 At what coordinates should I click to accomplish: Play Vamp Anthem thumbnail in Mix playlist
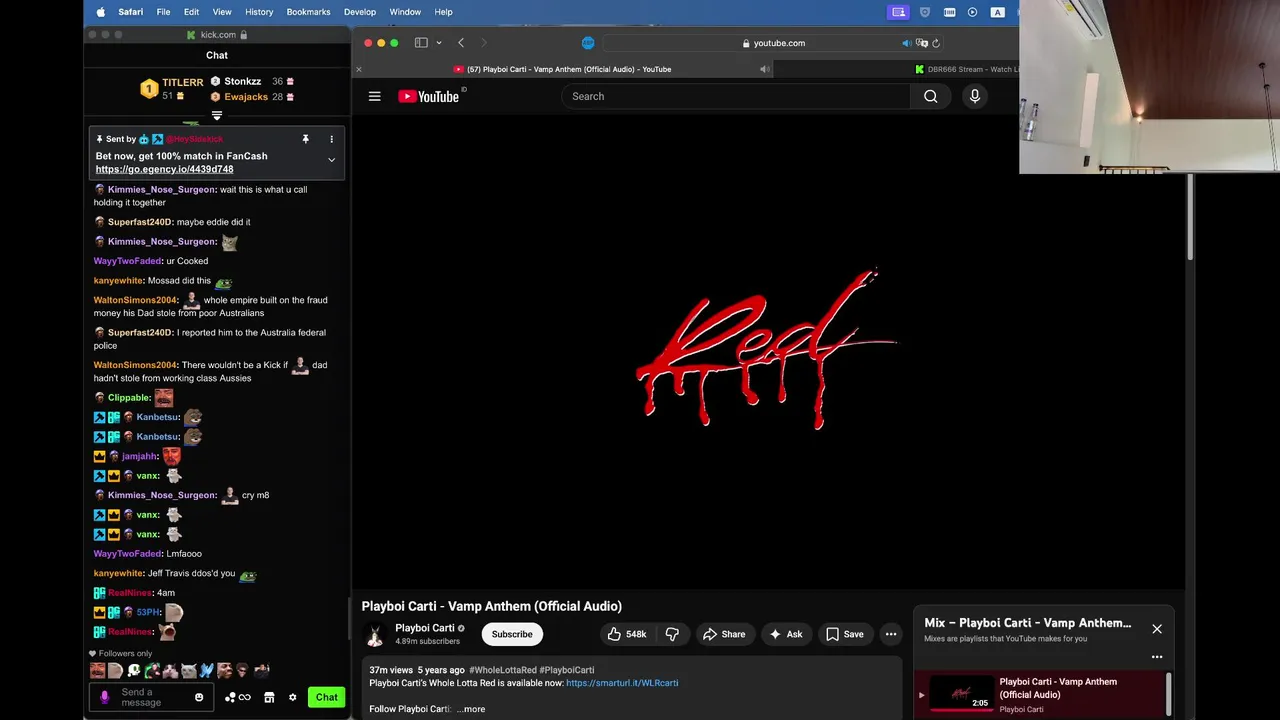click(x=961, y=694)
